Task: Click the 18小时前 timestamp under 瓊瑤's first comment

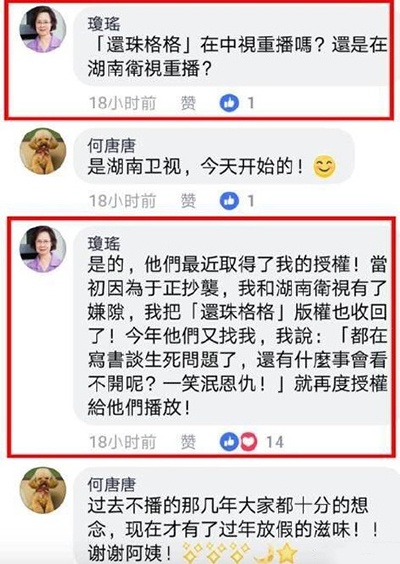Action: click(x=122, y=103)
